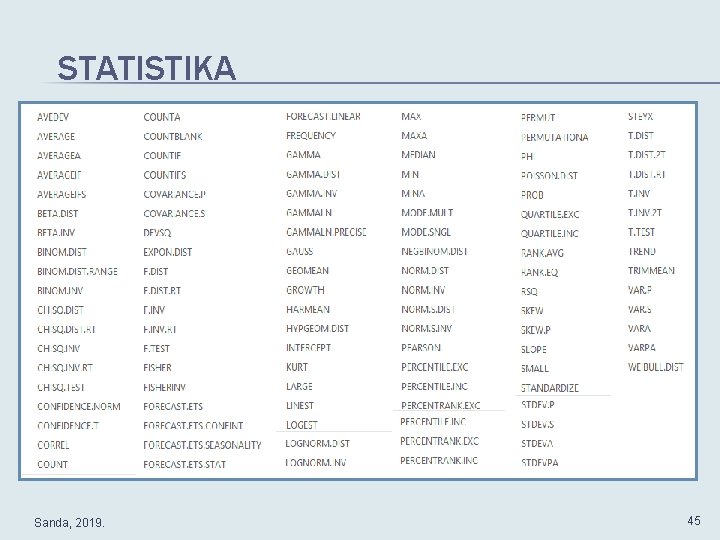Click the CORREL function
Viewport: 720px width, 540px height.
tap(53, 445)
